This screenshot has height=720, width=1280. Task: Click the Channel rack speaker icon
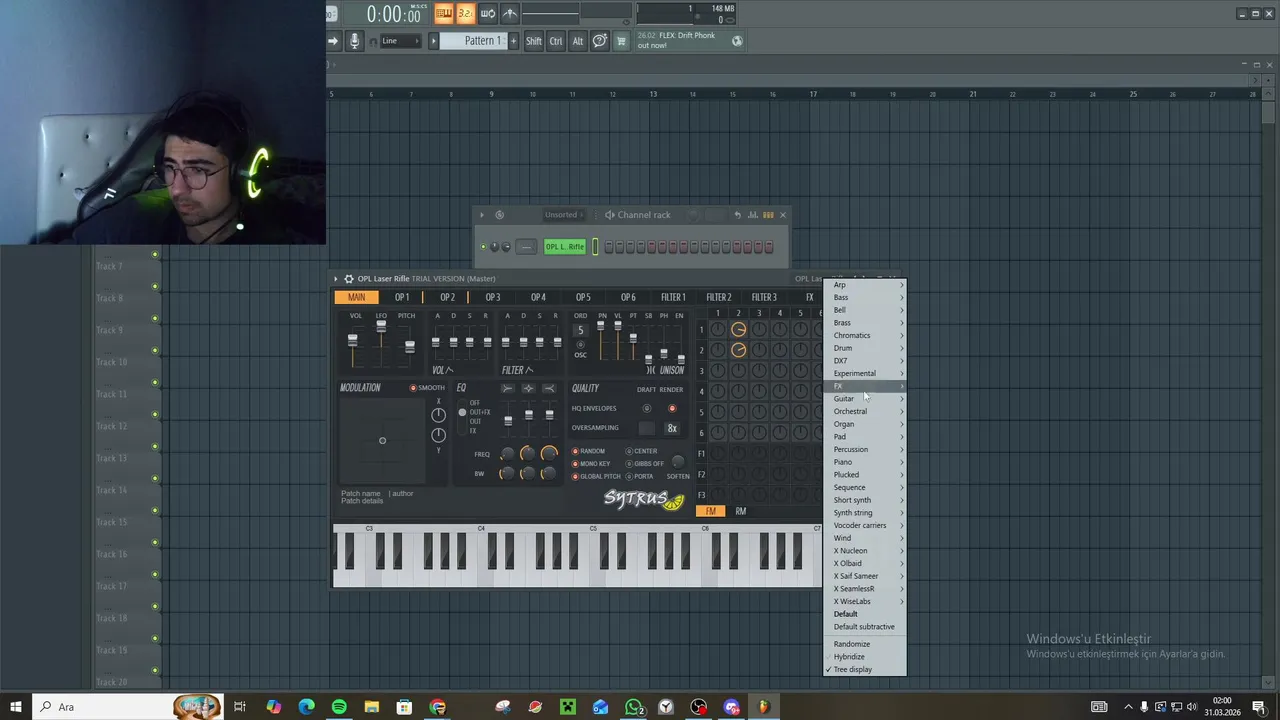click(x=610, y=215)
